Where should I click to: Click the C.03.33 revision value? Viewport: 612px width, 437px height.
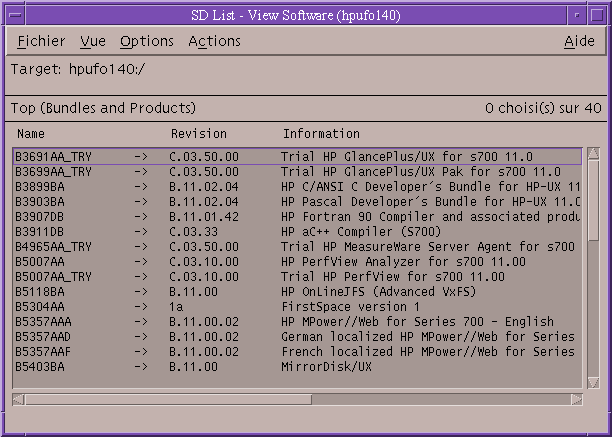(x=193, y=232)
